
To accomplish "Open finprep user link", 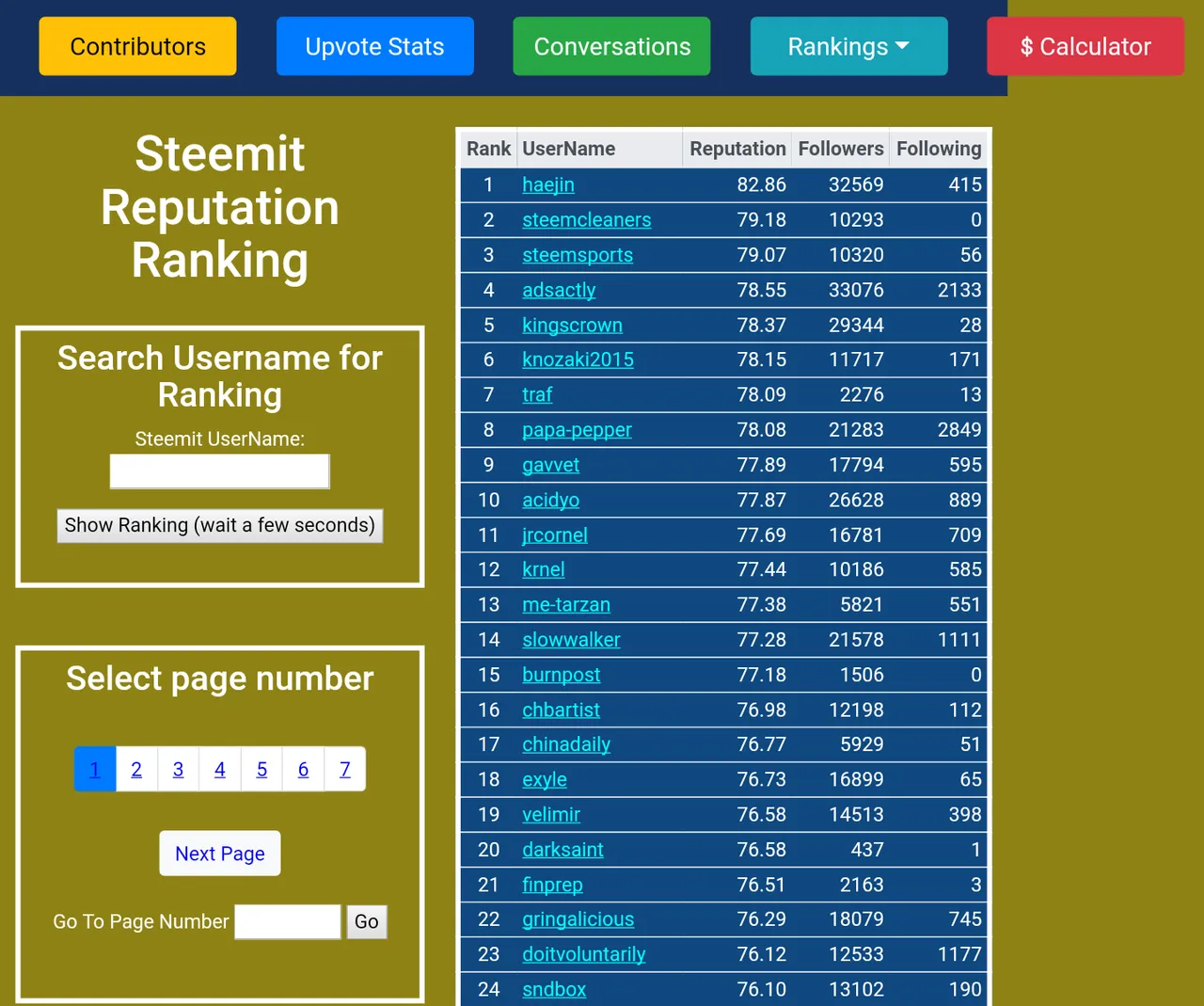I will pos(552,885).
